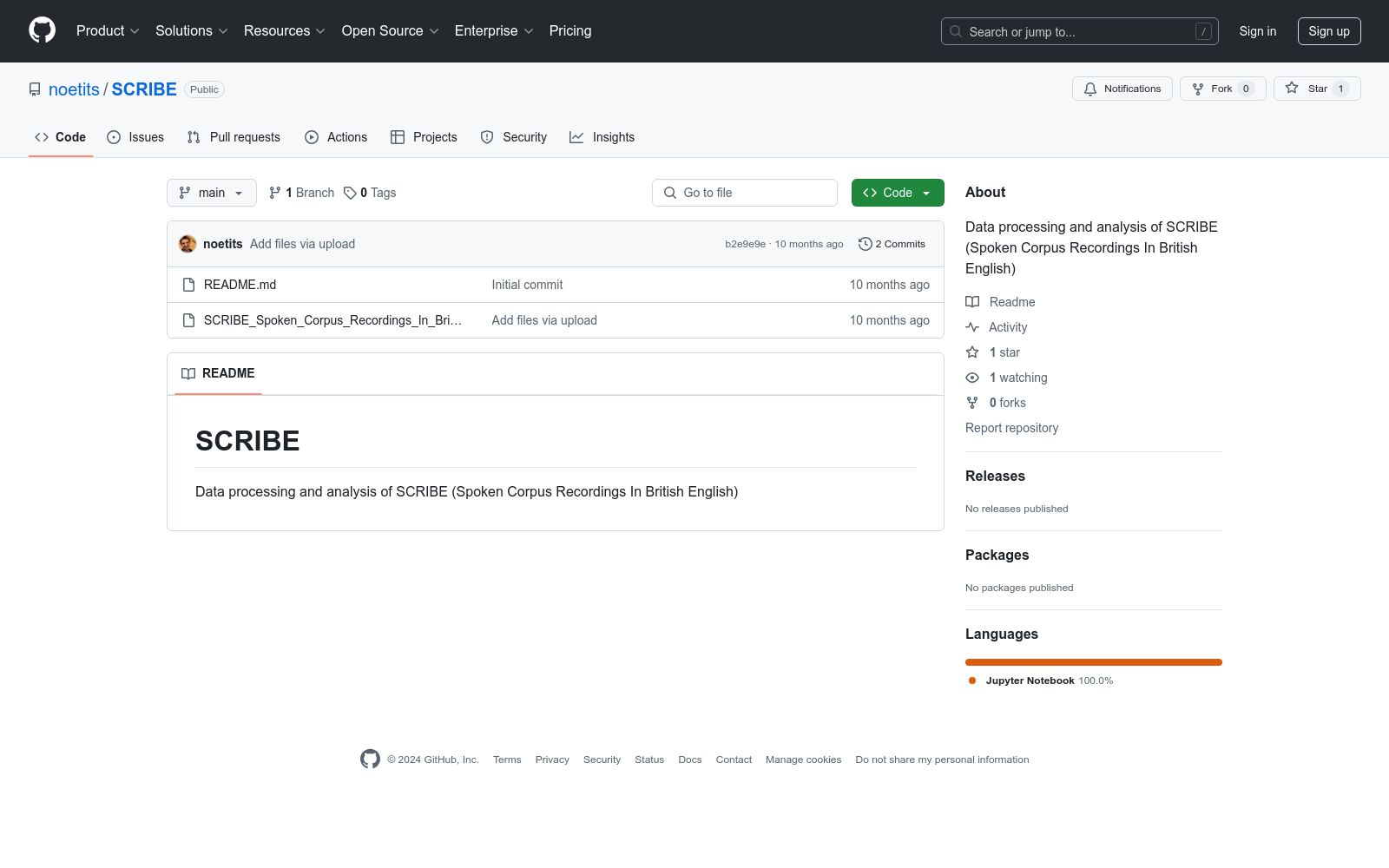Open the noetits owner profile link

pyautogui.click(x=74, y=89)
